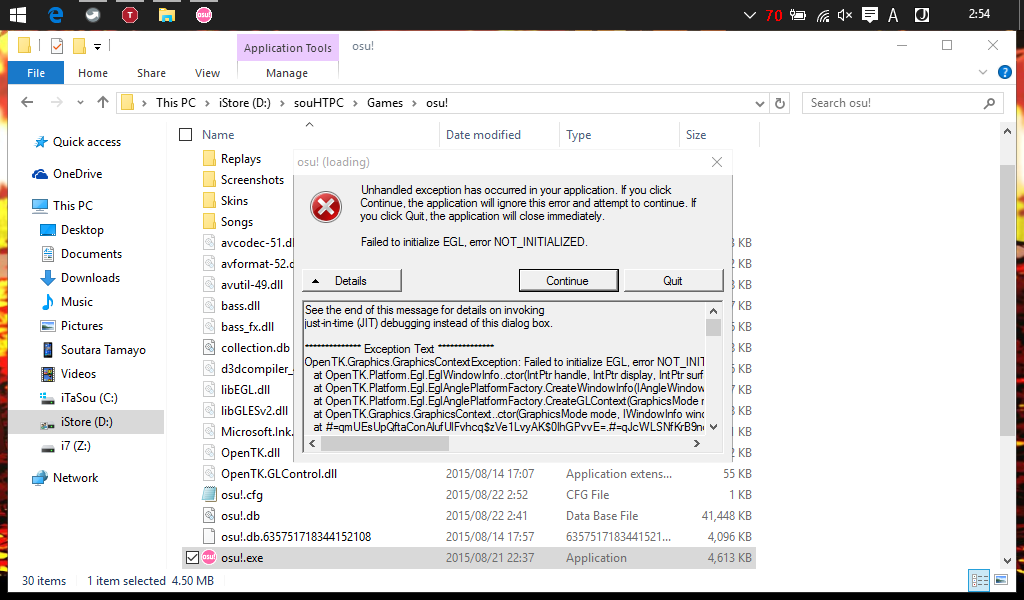This screenshot has width=1024, height=600.
Task: Refresh the osu! folder view
Action: [x=780, y=103]
